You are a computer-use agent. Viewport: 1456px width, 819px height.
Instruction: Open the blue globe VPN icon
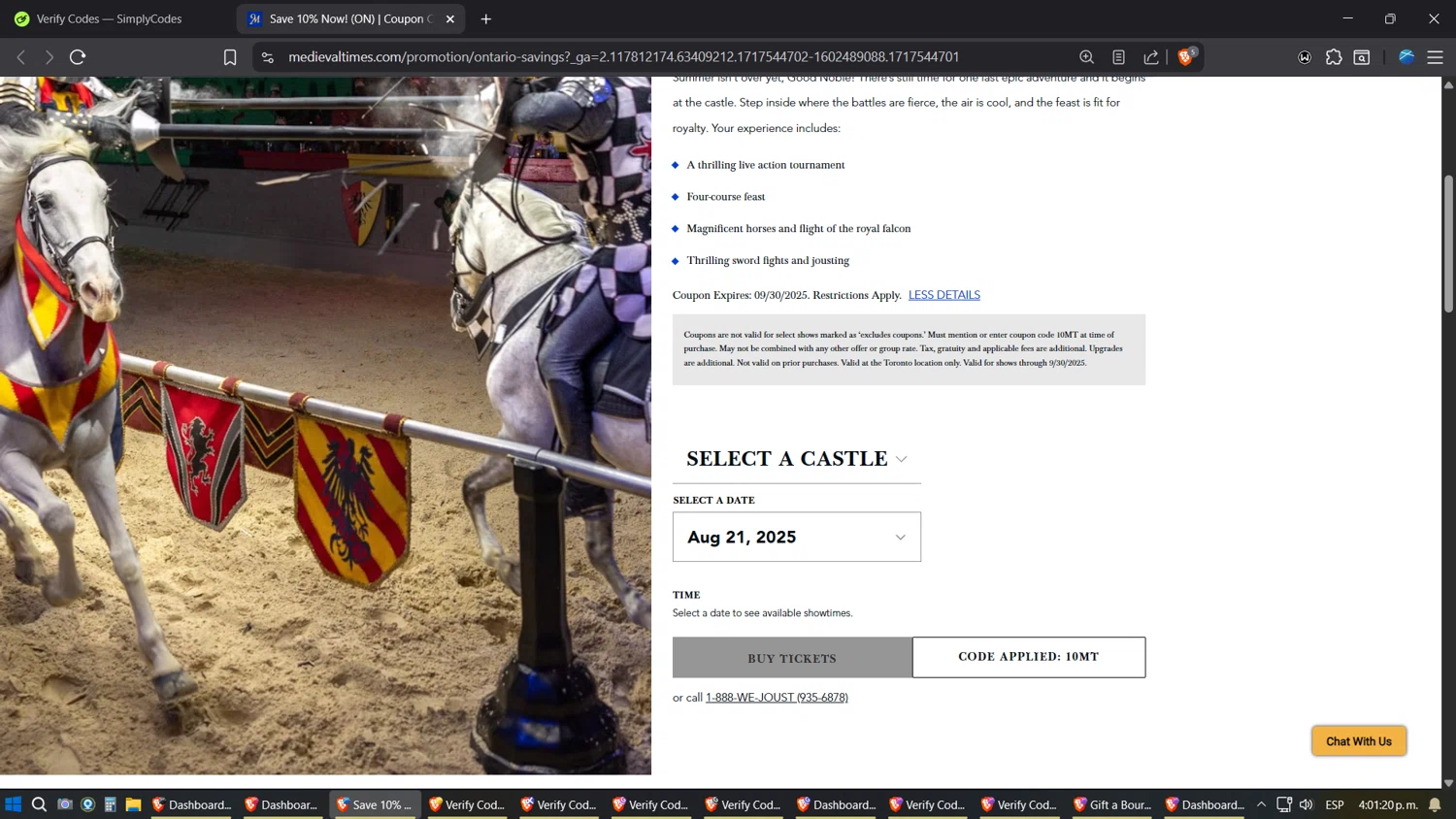1406,57
